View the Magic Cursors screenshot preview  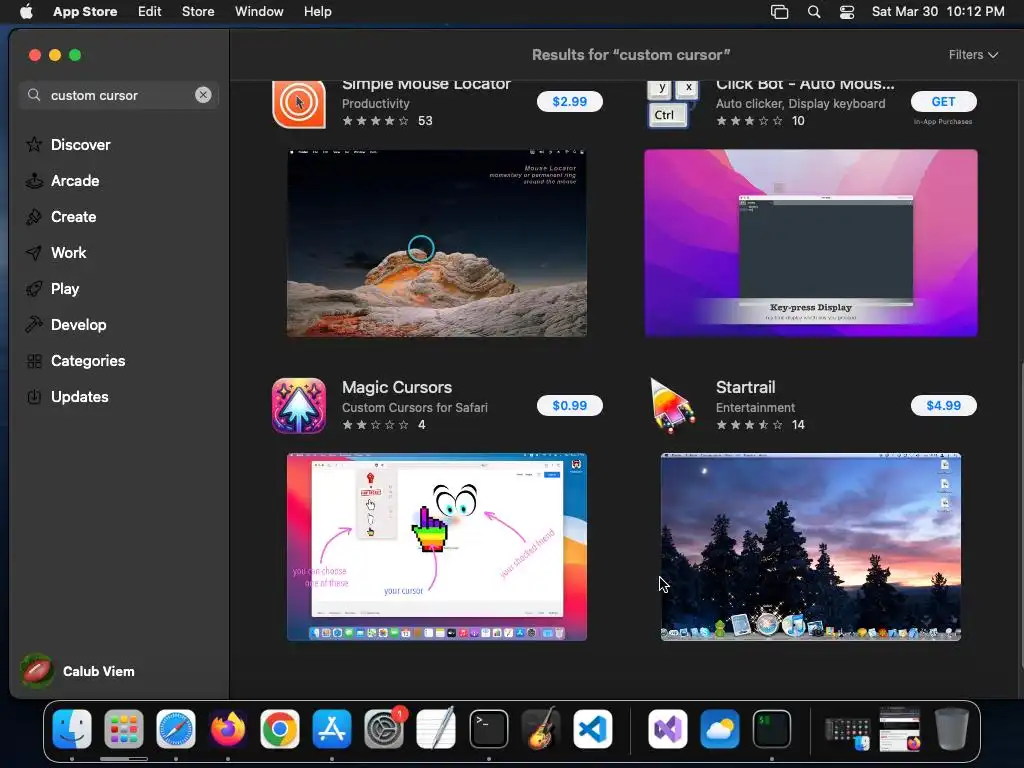[437, 547]
